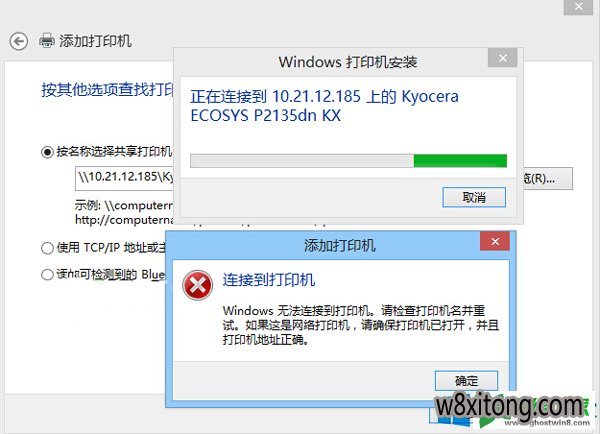
Task: Click the 连接到打印机 heading text
Action: point(269,280)
